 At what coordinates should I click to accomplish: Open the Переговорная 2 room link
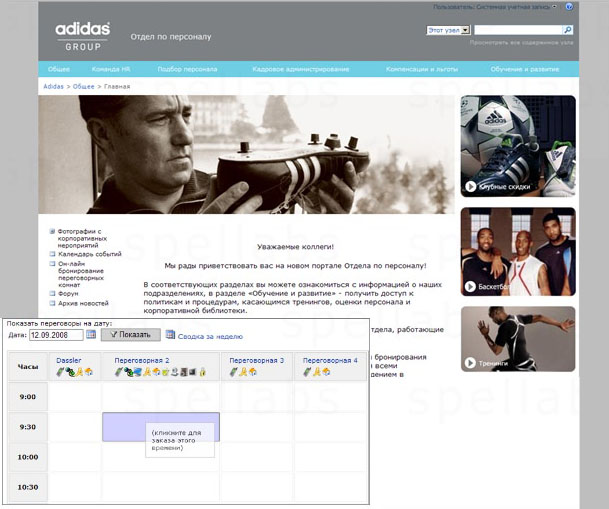[142, 360]
